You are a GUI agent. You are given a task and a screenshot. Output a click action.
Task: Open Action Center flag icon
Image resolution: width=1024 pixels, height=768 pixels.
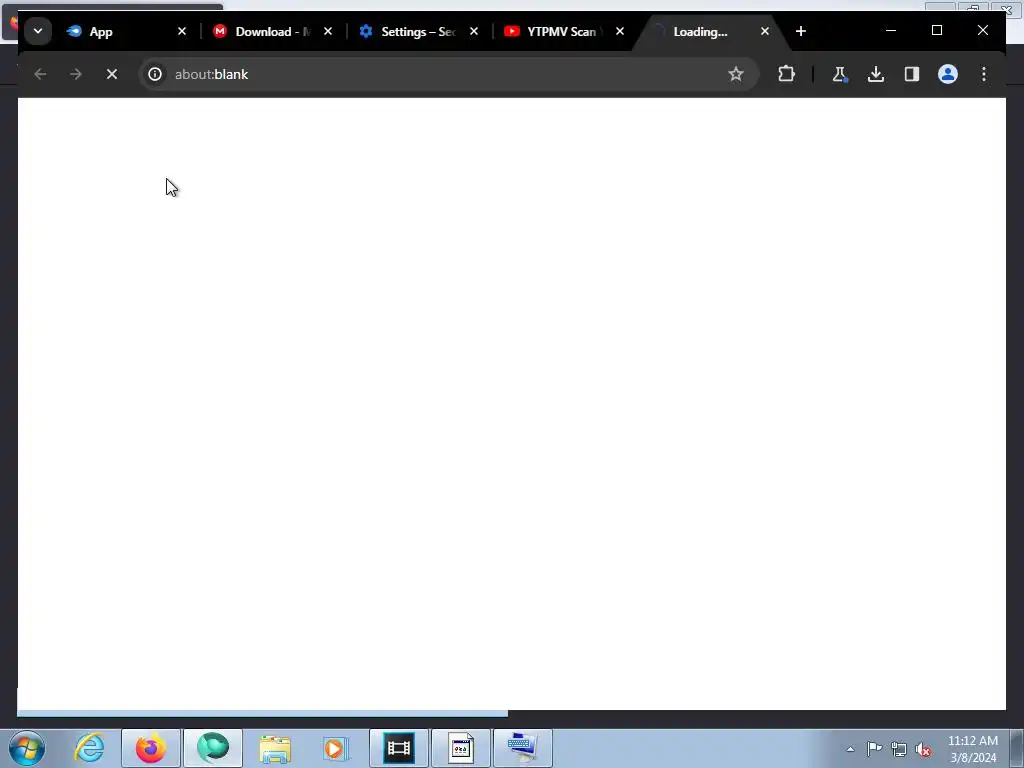[874, 749]
